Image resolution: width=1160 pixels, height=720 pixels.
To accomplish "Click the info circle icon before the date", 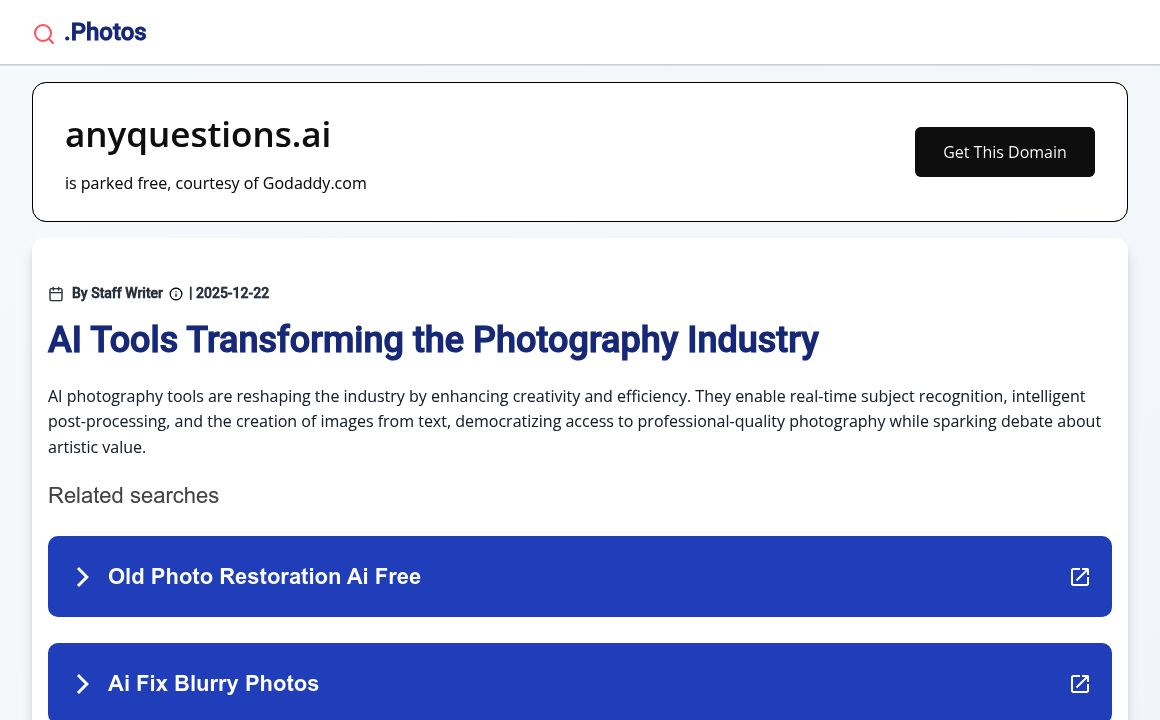I will [x=176, y=294].
